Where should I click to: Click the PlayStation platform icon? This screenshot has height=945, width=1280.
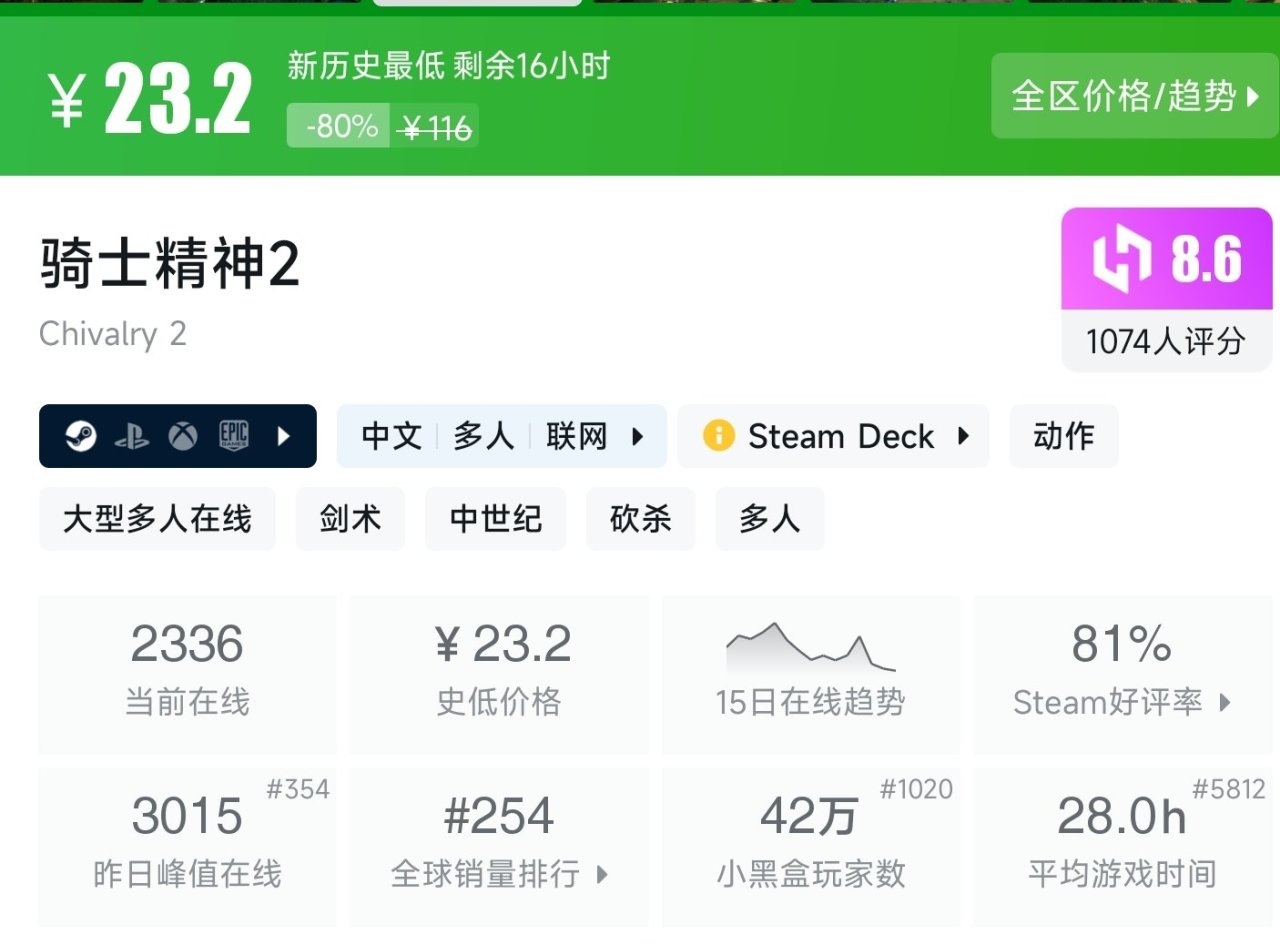click(131, 436)
